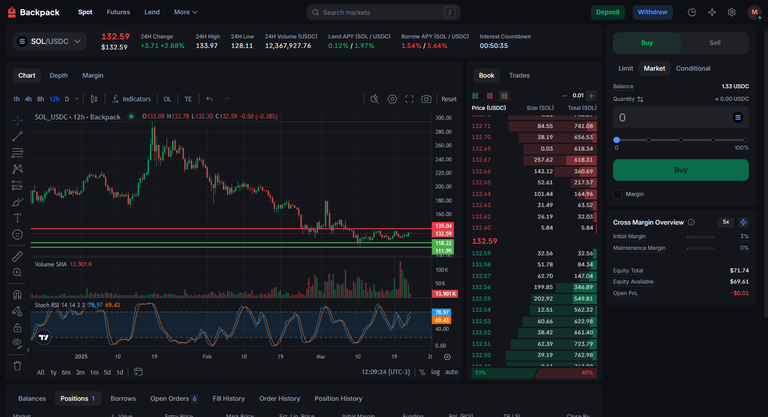This screenshot has height=417, width=768.
Task: Go to date calendar icon
Action: pos(138,372)
